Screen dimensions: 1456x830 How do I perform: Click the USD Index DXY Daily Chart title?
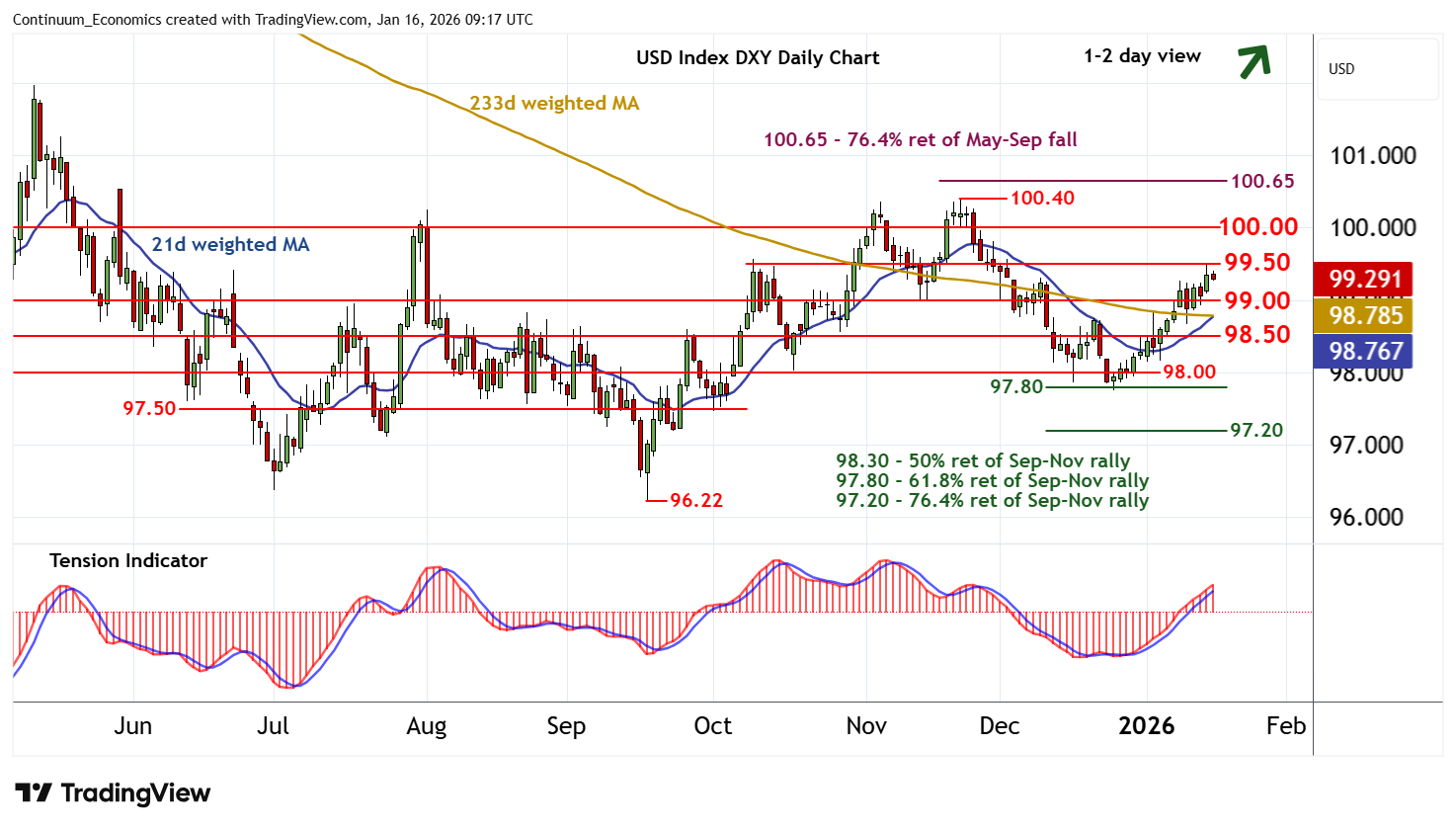[x=758, y=57]
